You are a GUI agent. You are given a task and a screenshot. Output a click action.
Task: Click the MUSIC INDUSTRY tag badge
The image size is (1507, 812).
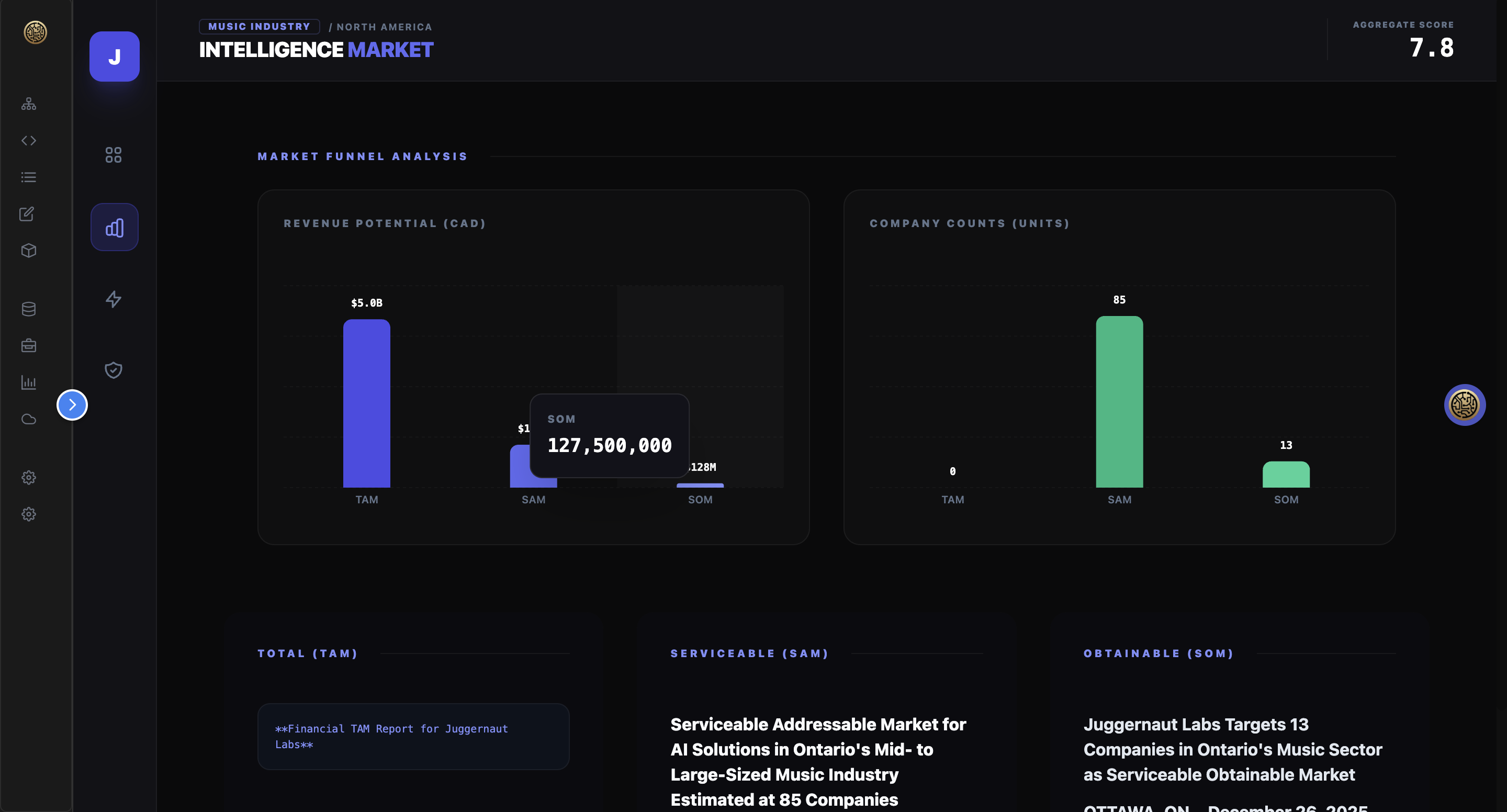pos(259,27)
